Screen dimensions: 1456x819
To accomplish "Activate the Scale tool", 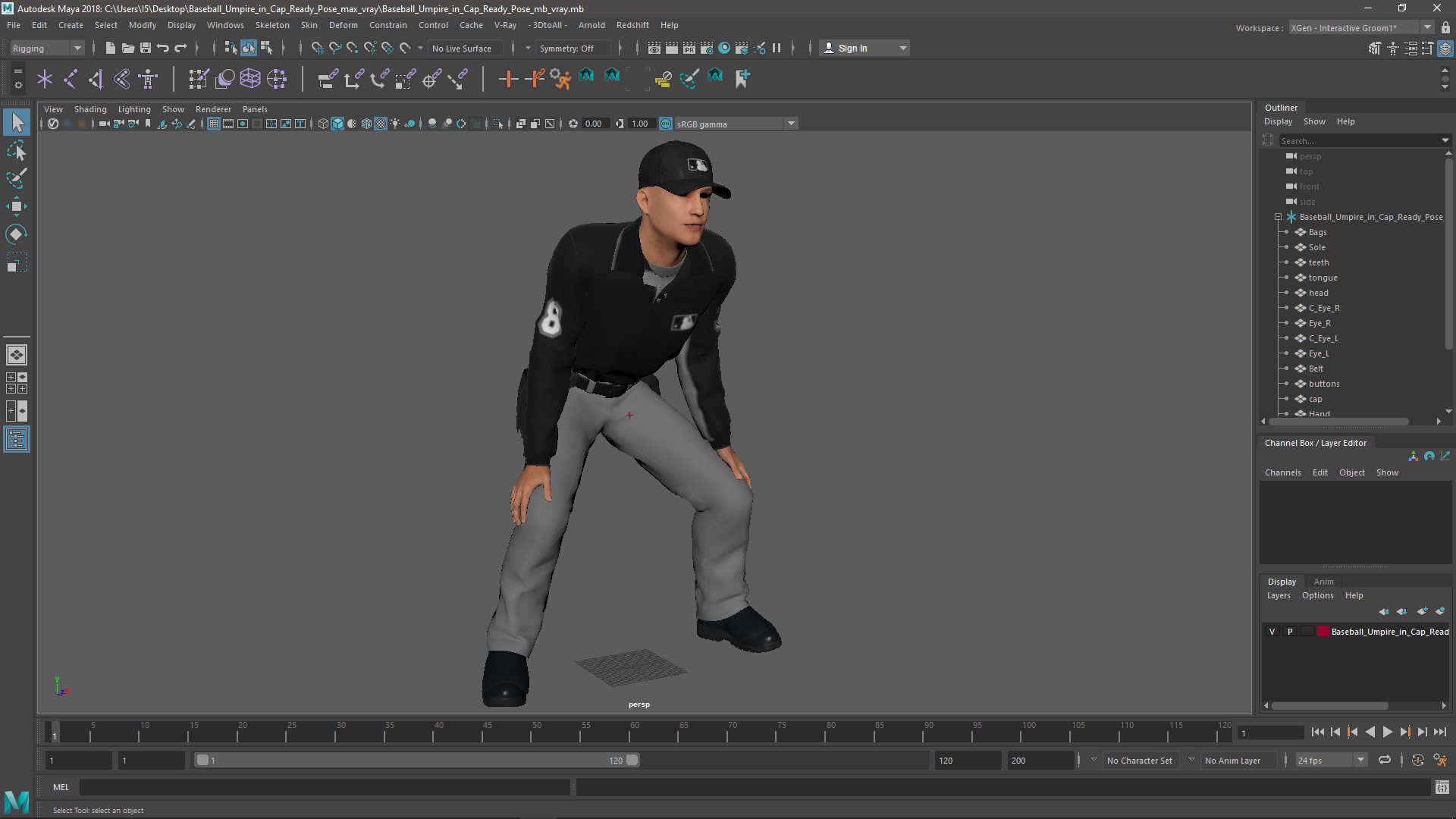I will (17, 262).
